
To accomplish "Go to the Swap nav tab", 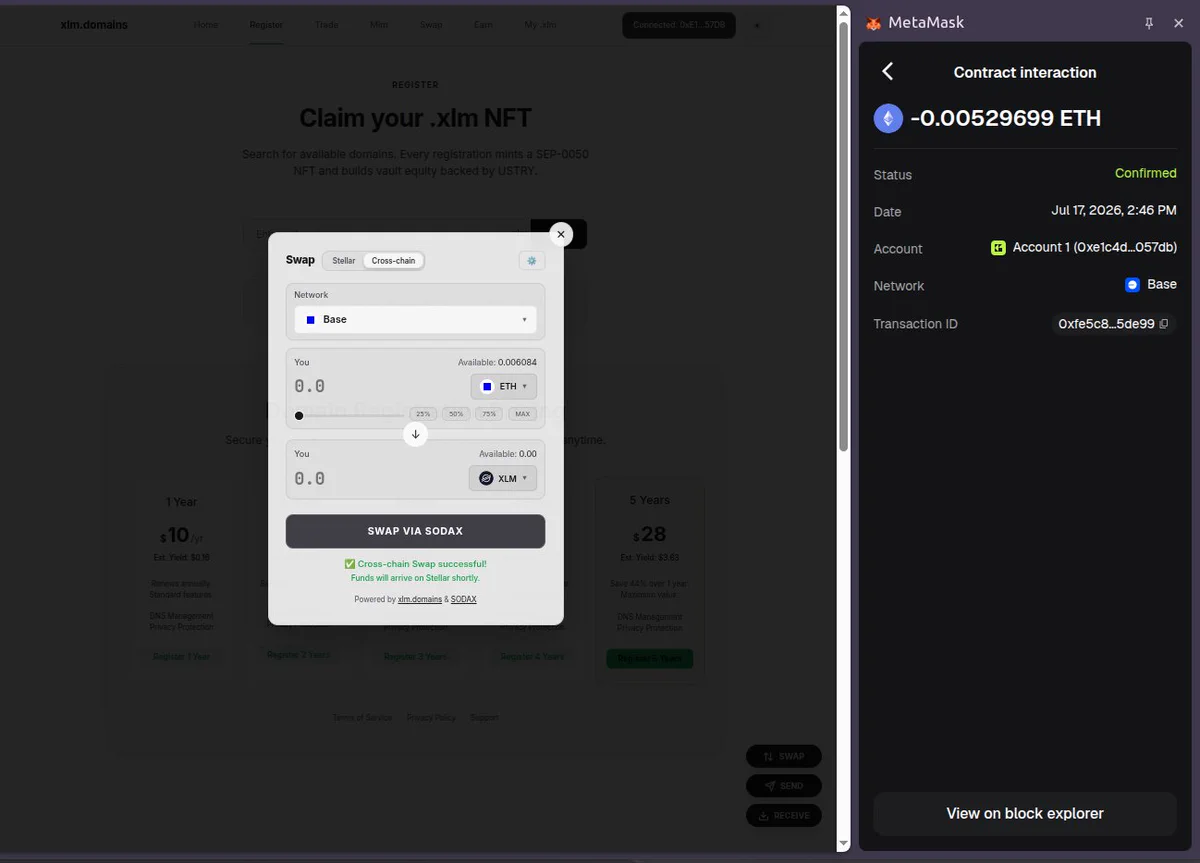I will click(431, 25).
